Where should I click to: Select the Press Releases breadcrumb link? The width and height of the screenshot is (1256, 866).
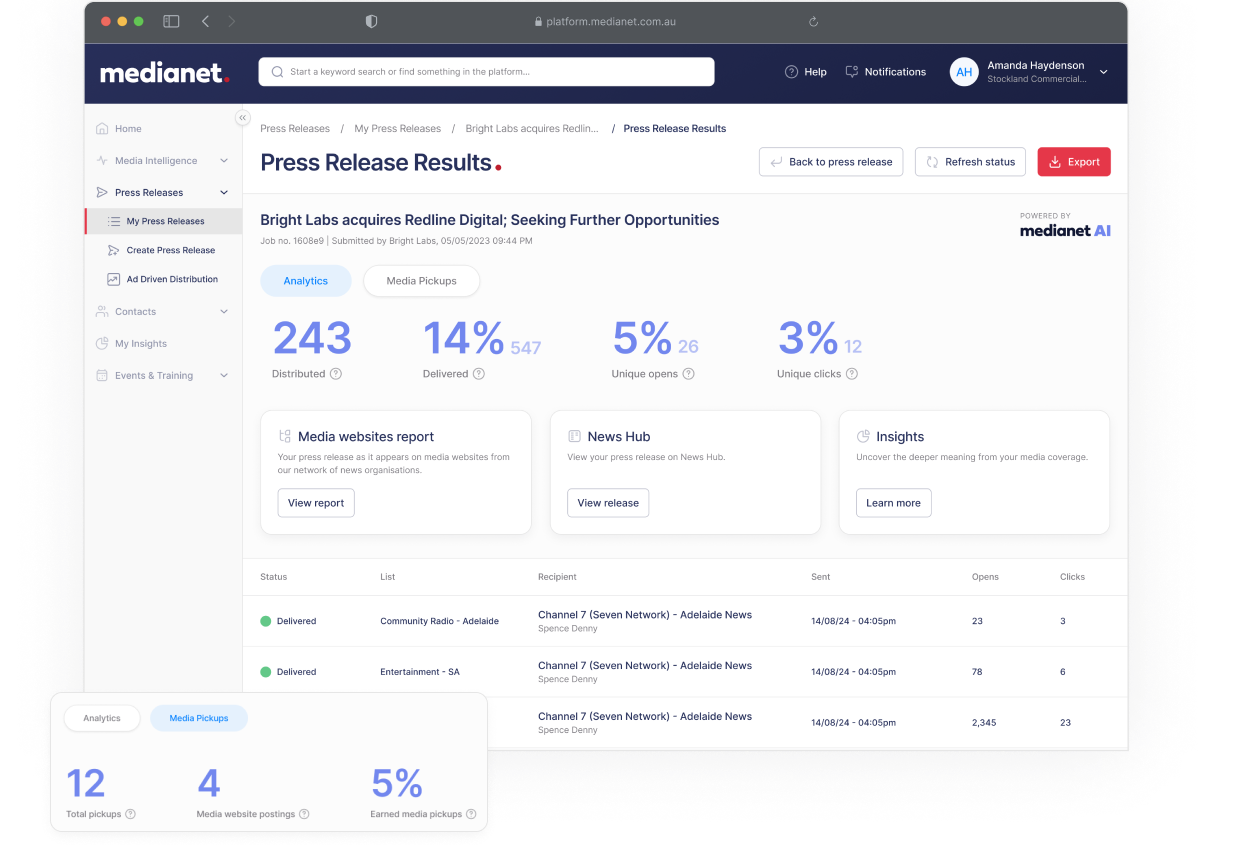pos(295,128)
